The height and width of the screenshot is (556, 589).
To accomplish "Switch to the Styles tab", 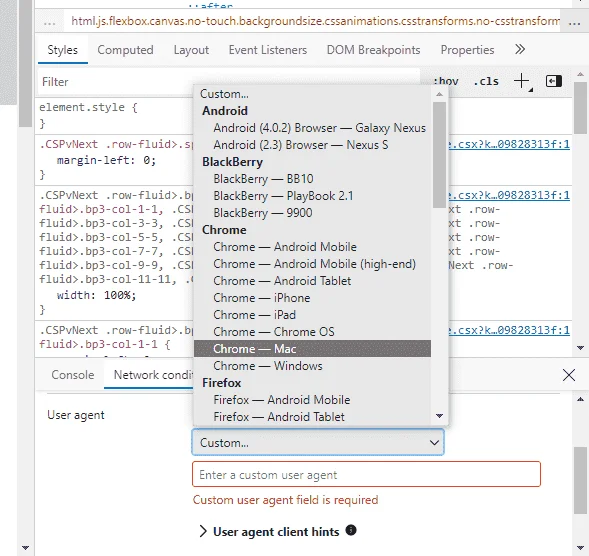I will (x=62, y=50).
